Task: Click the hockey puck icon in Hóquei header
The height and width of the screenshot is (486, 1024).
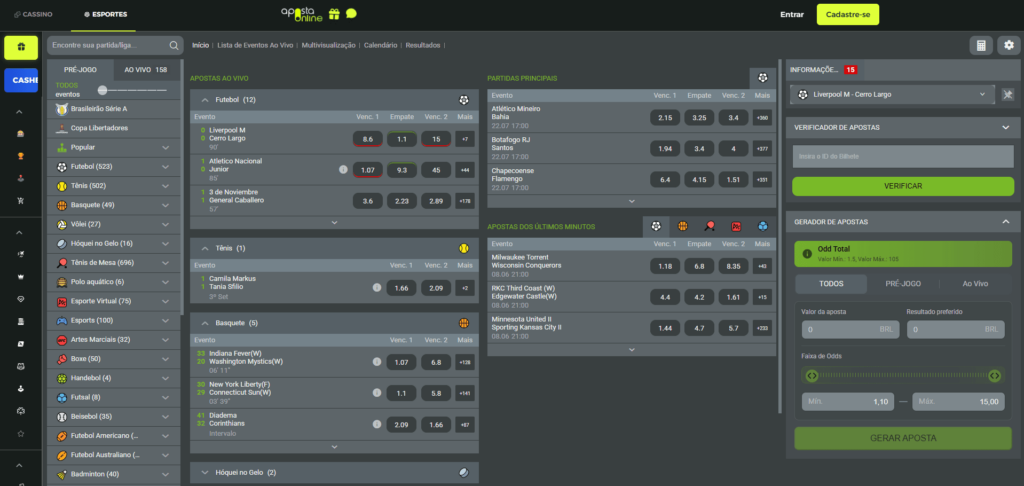Action: click(464, 472)
